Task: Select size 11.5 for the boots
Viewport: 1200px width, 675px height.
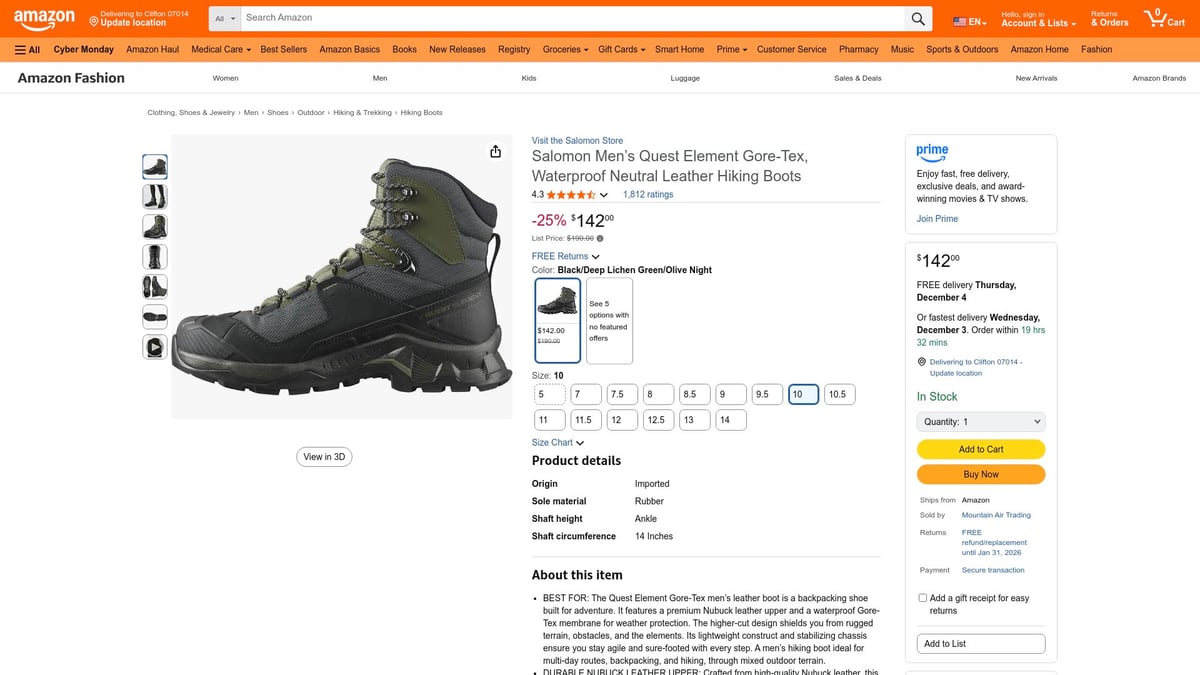Action: point(585,419)
